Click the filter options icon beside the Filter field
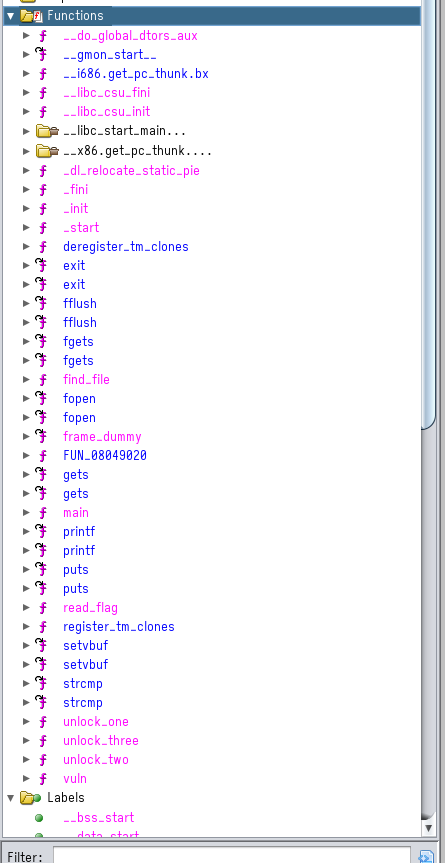Viewport: 446px width, 863px height. [426, 856]
